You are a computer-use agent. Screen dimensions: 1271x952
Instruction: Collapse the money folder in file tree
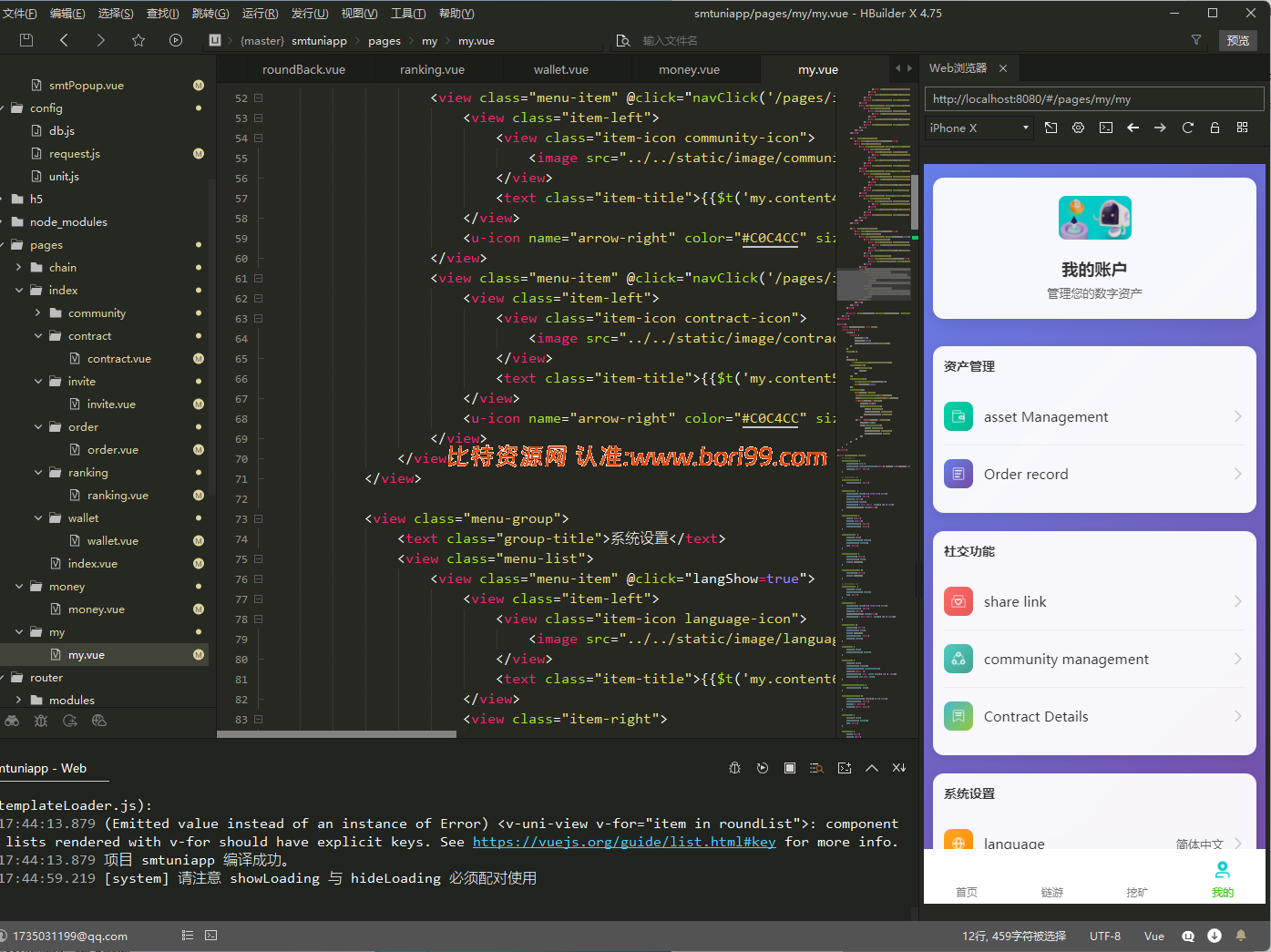[x=19, y=587]
